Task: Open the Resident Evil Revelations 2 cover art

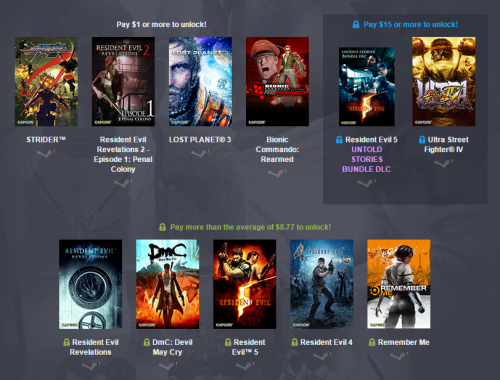Action: 123,82
